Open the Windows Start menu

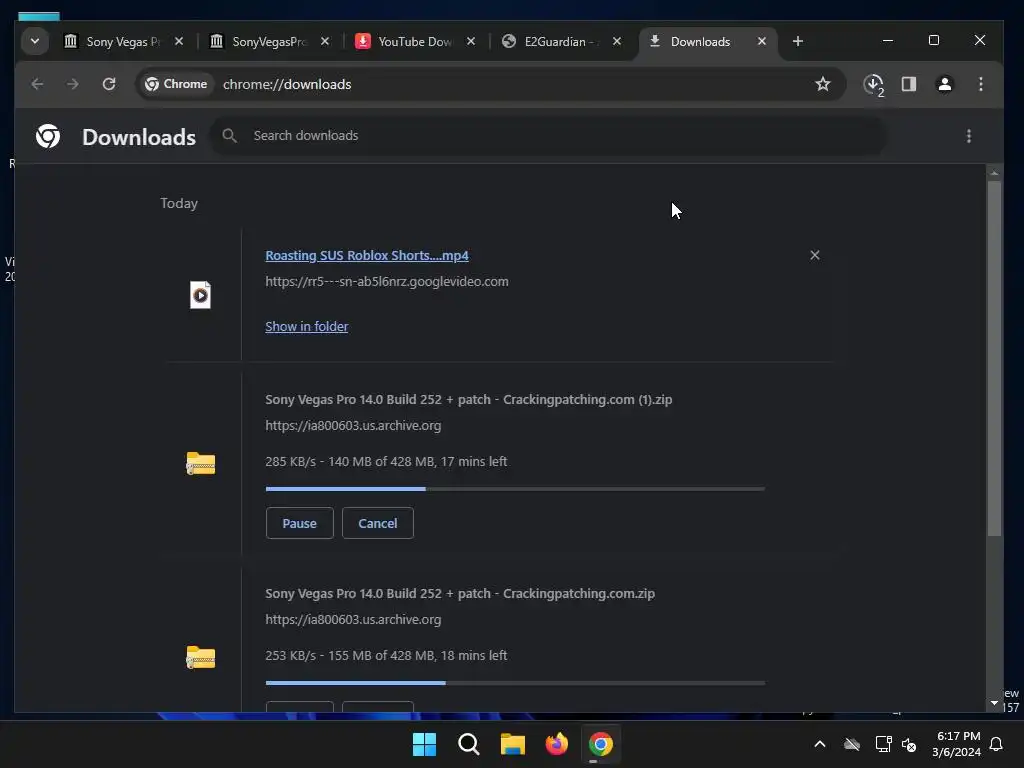(424, 744)
